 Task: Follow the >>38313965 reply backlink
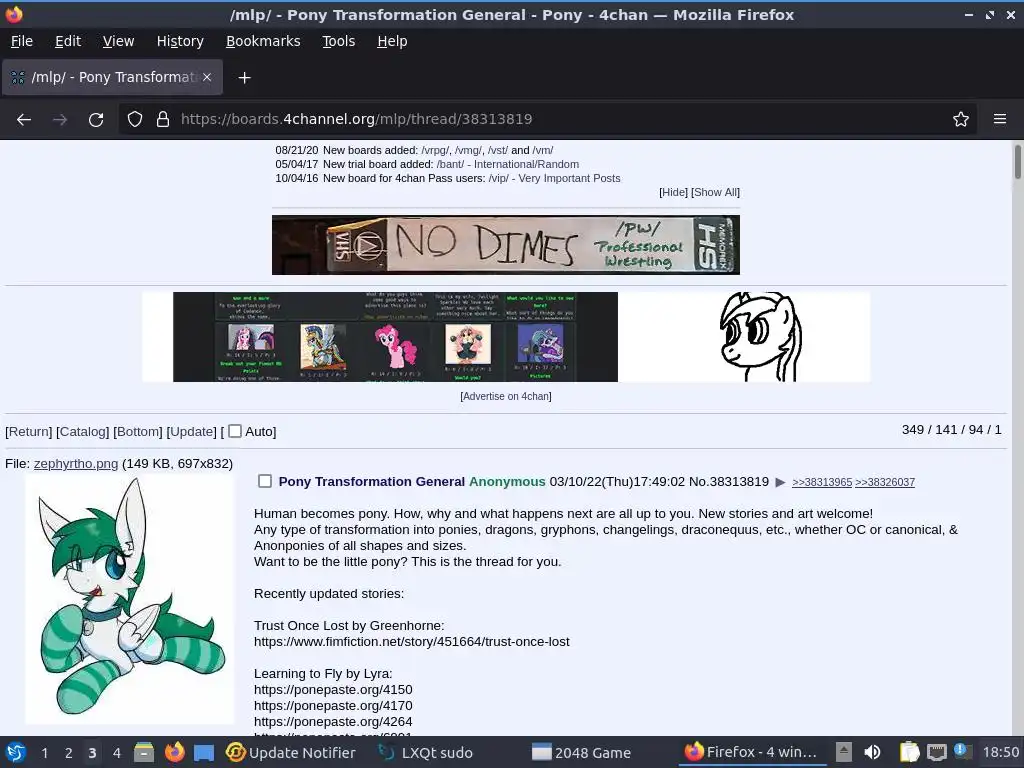pyautogui.click(x=822, y=483)
